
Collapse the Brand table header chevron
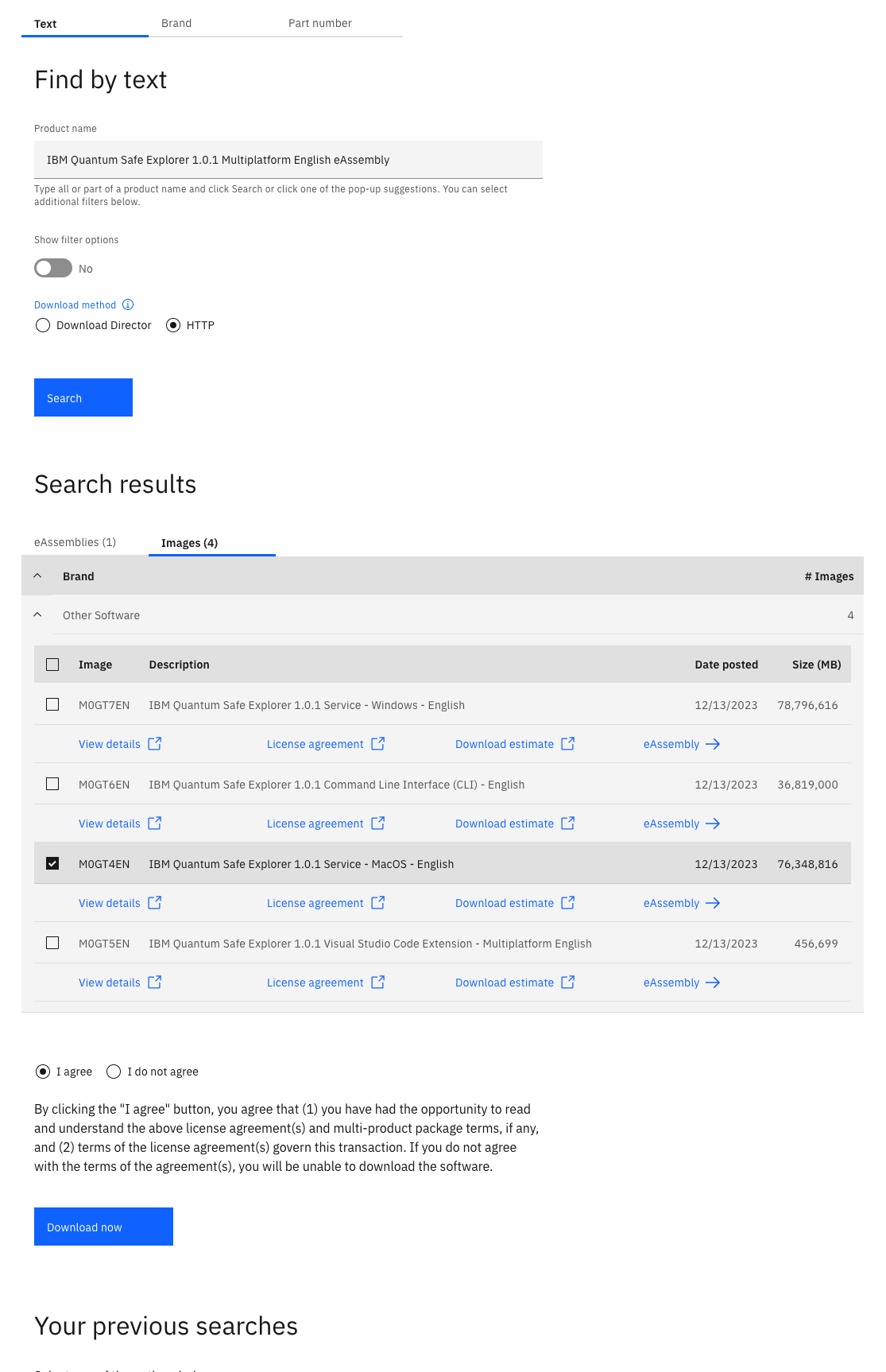coord(37,576)
